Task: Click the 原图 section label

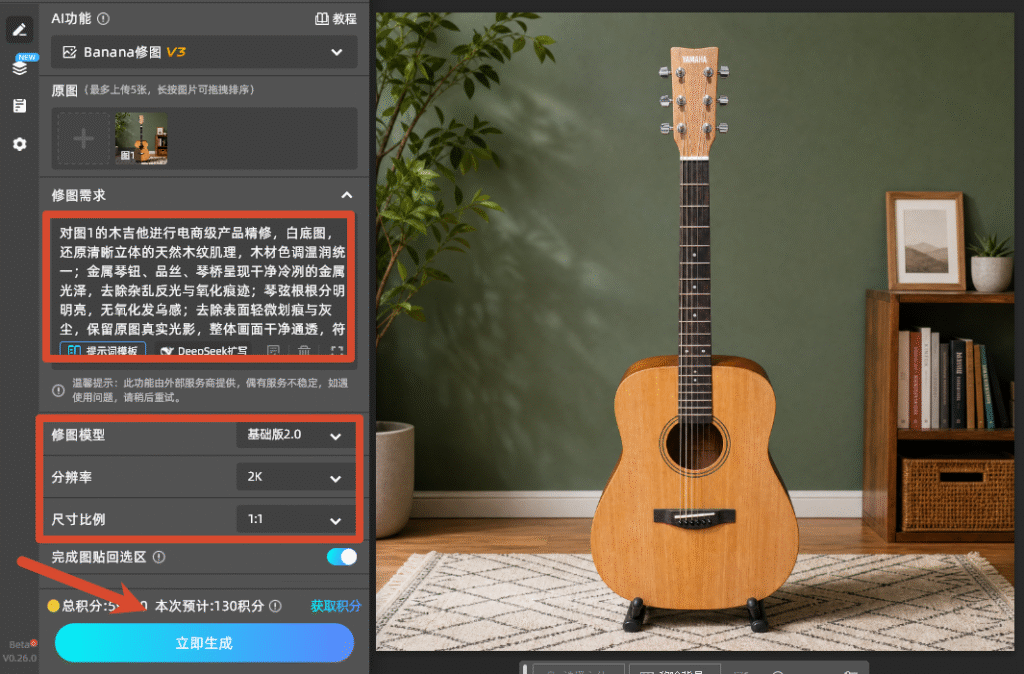Action: (x=64, y=90)
